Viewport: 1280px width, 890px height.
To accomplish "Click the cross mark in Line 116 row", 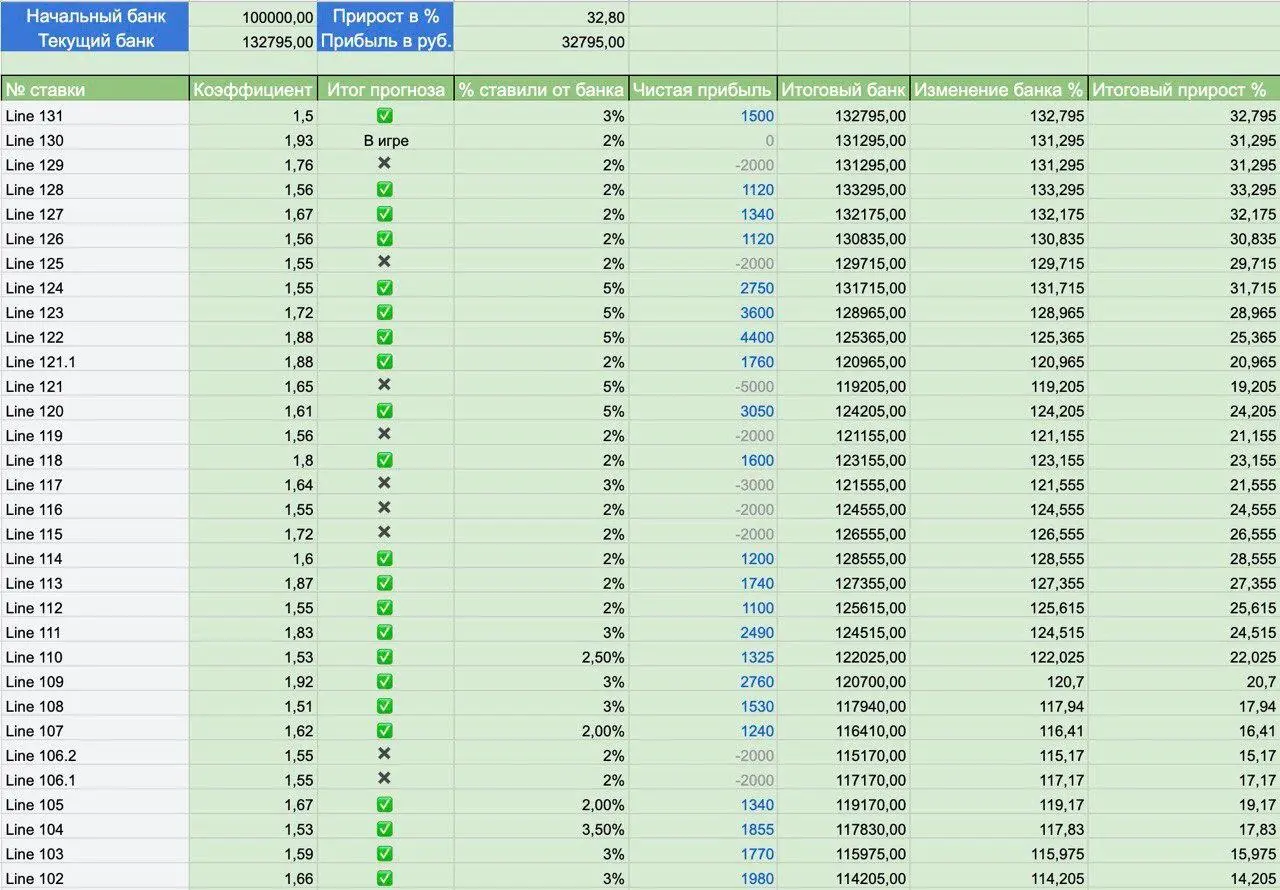I will click(x=385, y=508).
